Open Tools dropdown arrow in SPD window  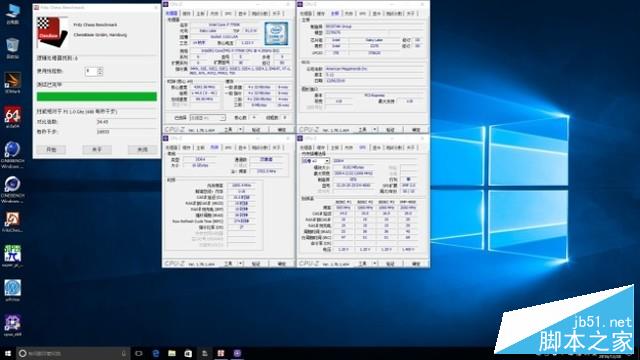[375, 264]
